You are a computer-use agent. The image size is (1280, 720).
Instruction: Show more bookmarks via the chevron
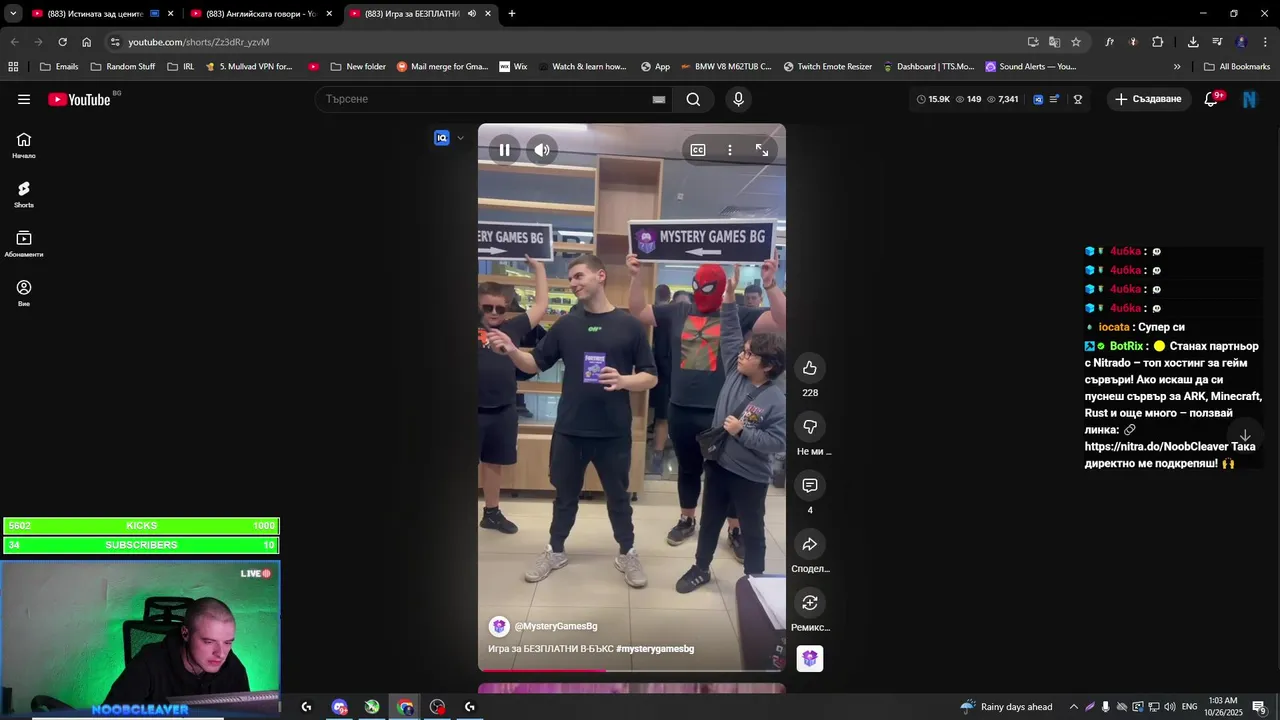(1177, 67)
